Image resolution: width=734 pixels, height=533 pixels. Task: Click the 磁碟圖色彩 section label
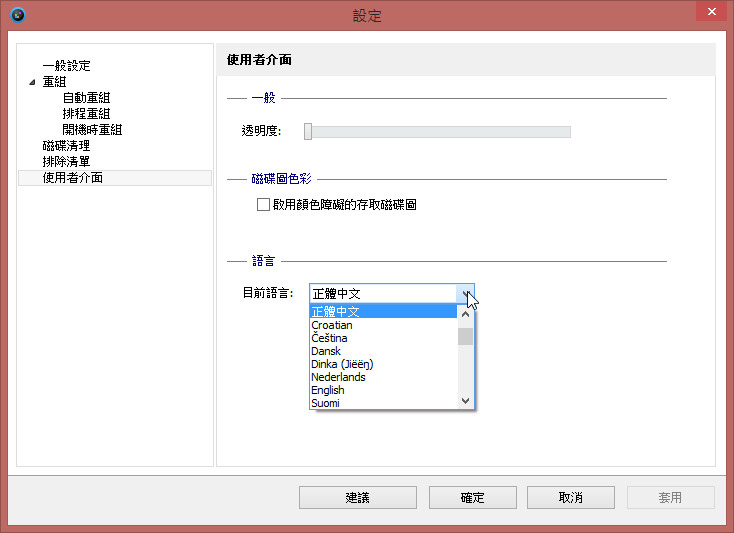281,179
